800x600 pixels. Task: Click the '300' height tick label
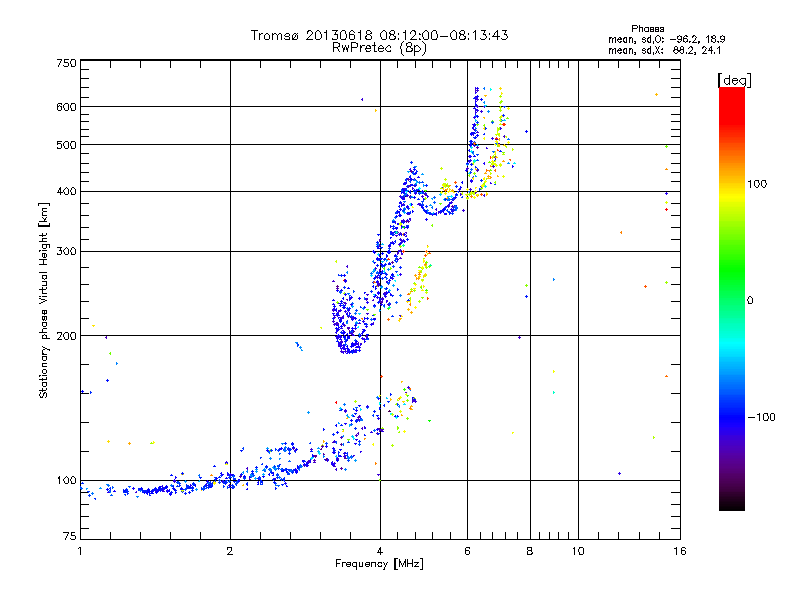pyautogui.click(x=67, y=252)
